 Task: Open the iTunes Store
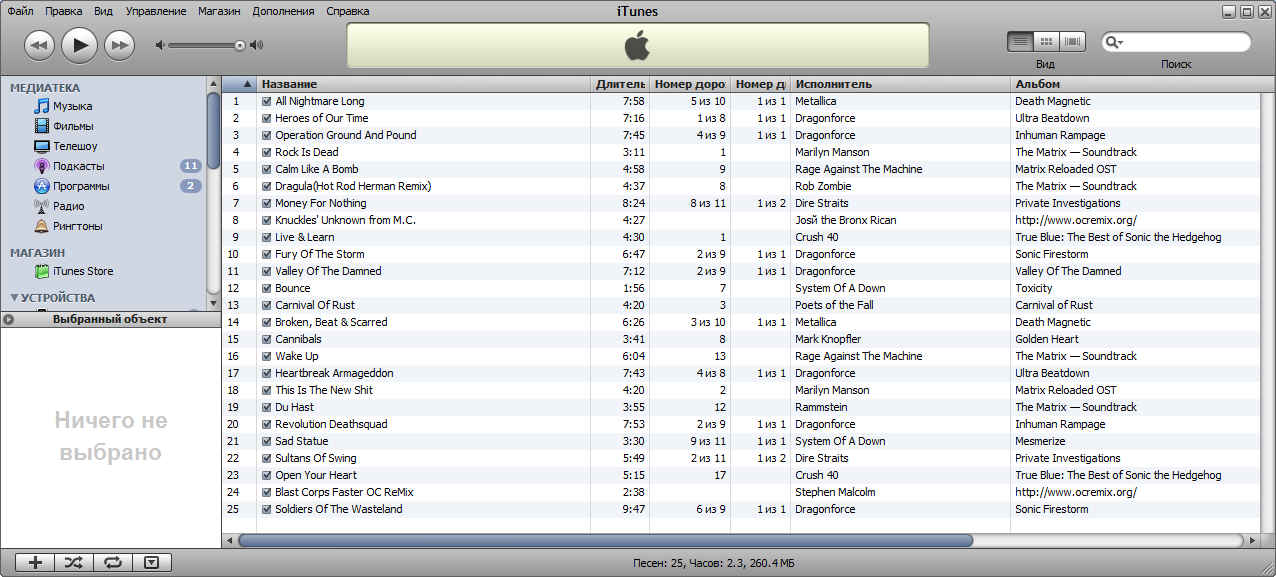click(x=83, y=271)
